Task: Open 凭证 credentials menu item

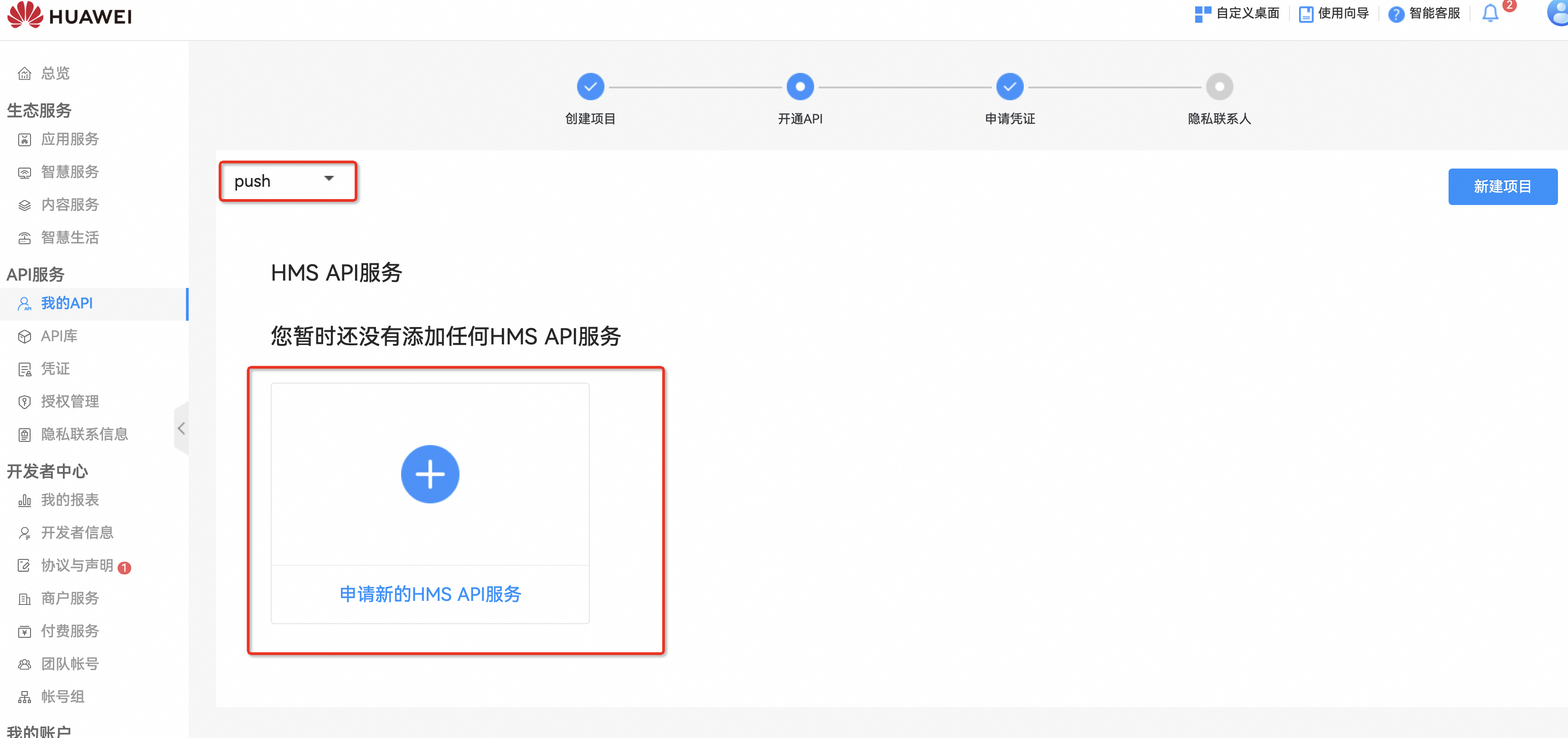Action: click(56, 369)
